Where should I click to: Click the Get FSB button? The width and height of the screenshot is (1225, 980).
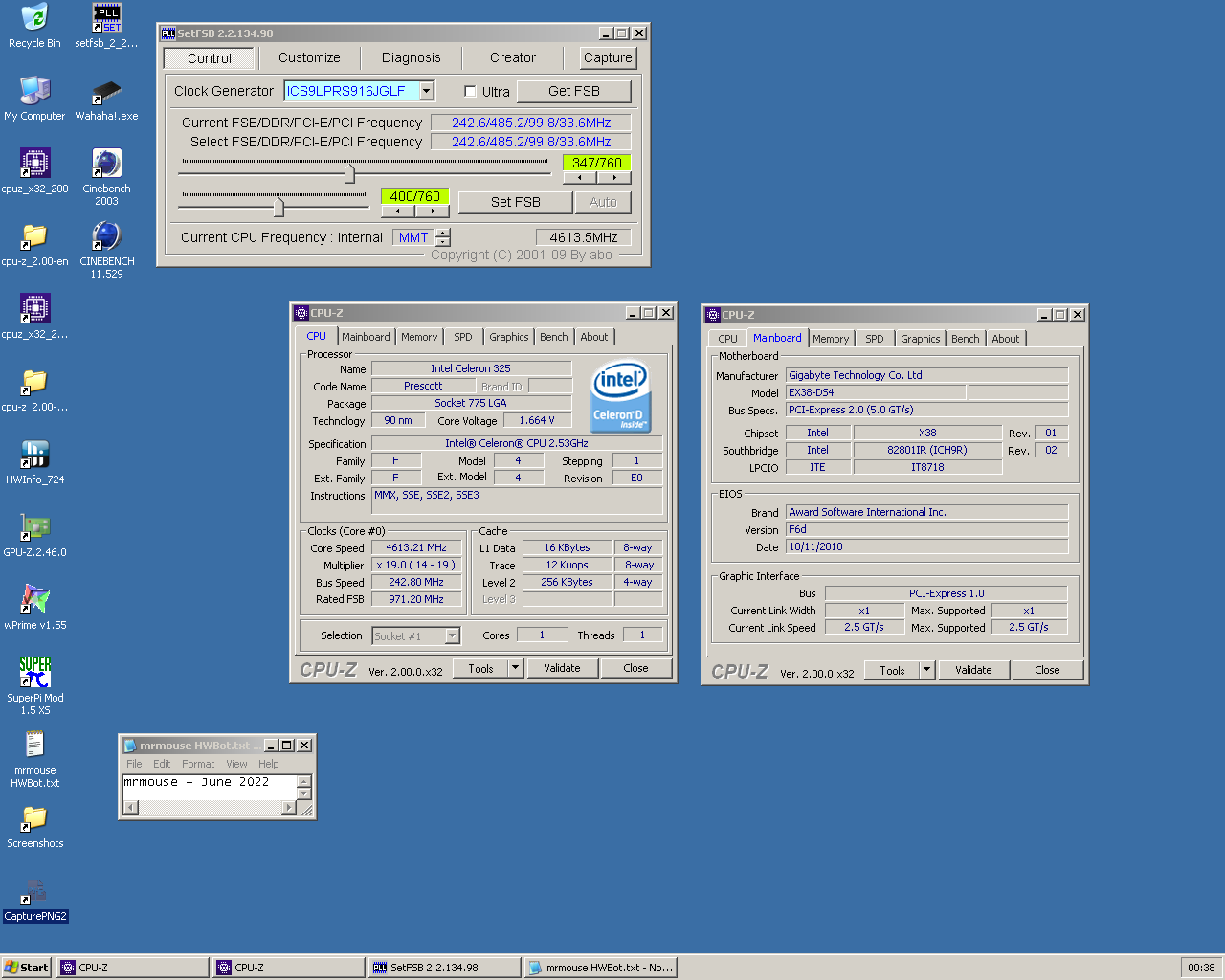click(574, 91)
